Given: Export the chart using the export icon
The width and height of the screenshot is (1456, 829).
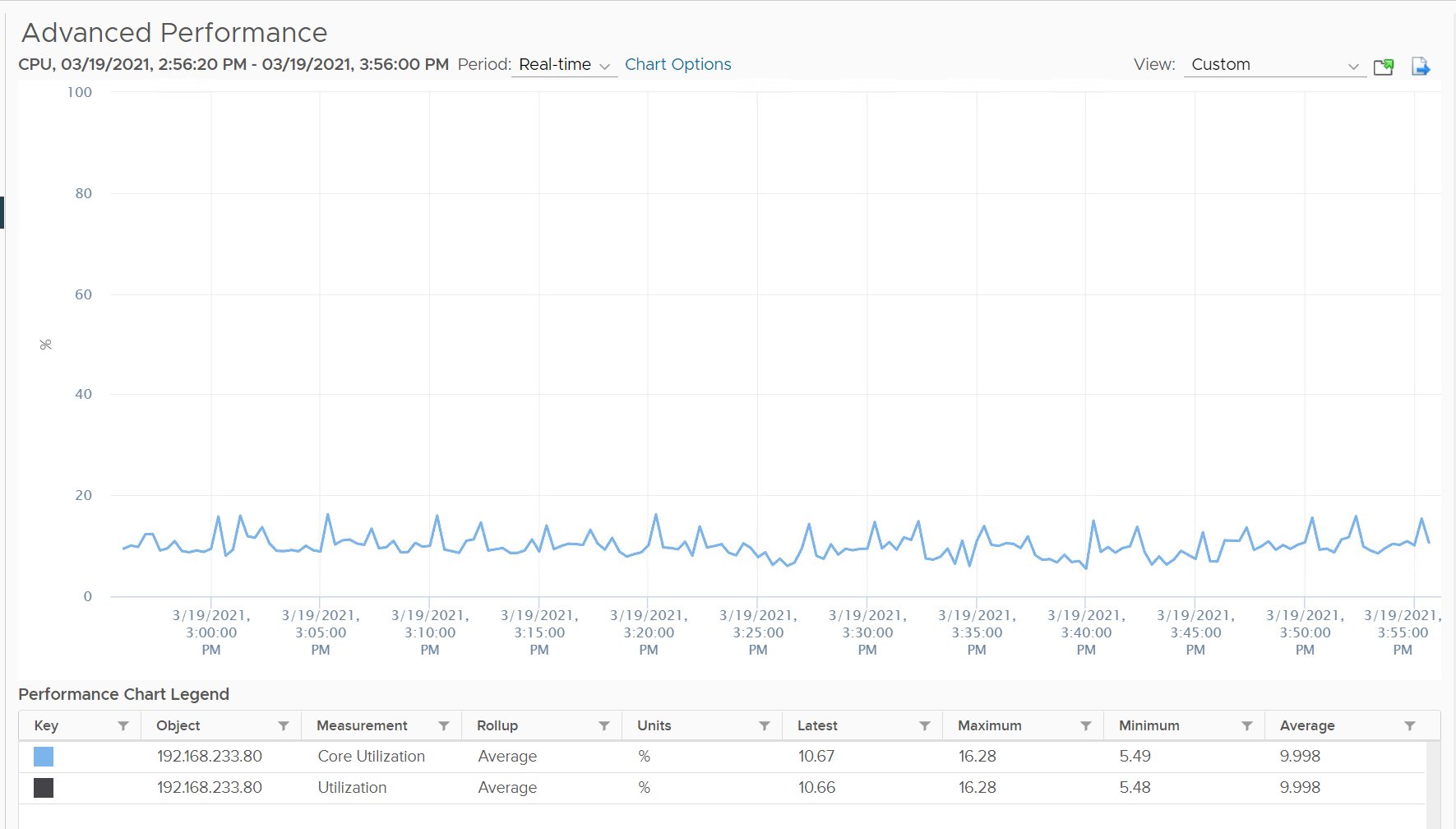Looking at the screenshot, I should 1421,66.
